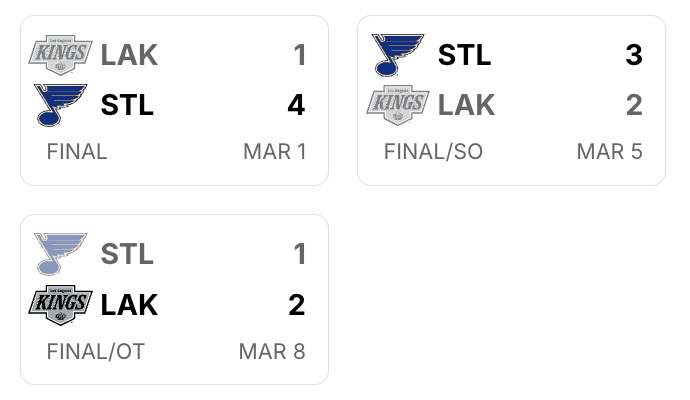Click Blues logo in the Mar 1 game
The width and height of the screenshot is (690, 400).
pyautogui.click(x=60, y=105)
